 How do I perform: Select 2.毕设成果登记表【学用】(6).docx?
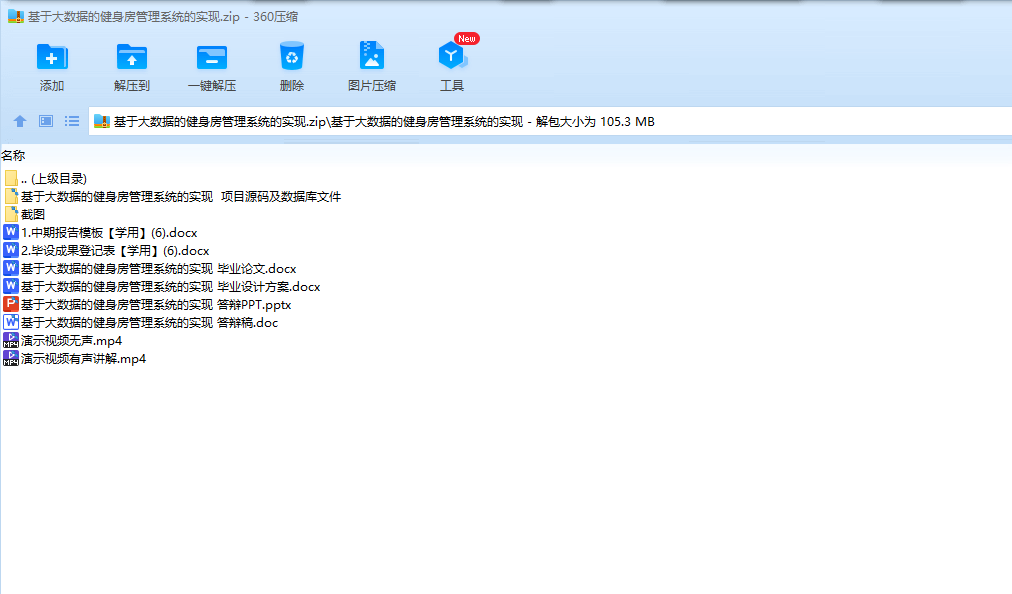(106, 251)
